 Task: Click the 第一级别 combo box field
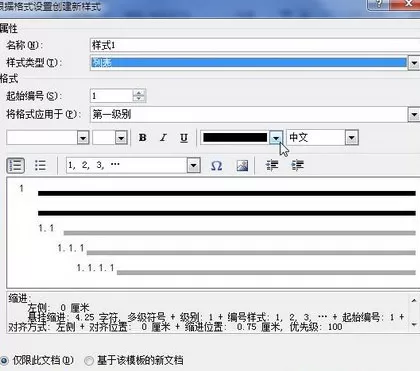coord(249,115)
